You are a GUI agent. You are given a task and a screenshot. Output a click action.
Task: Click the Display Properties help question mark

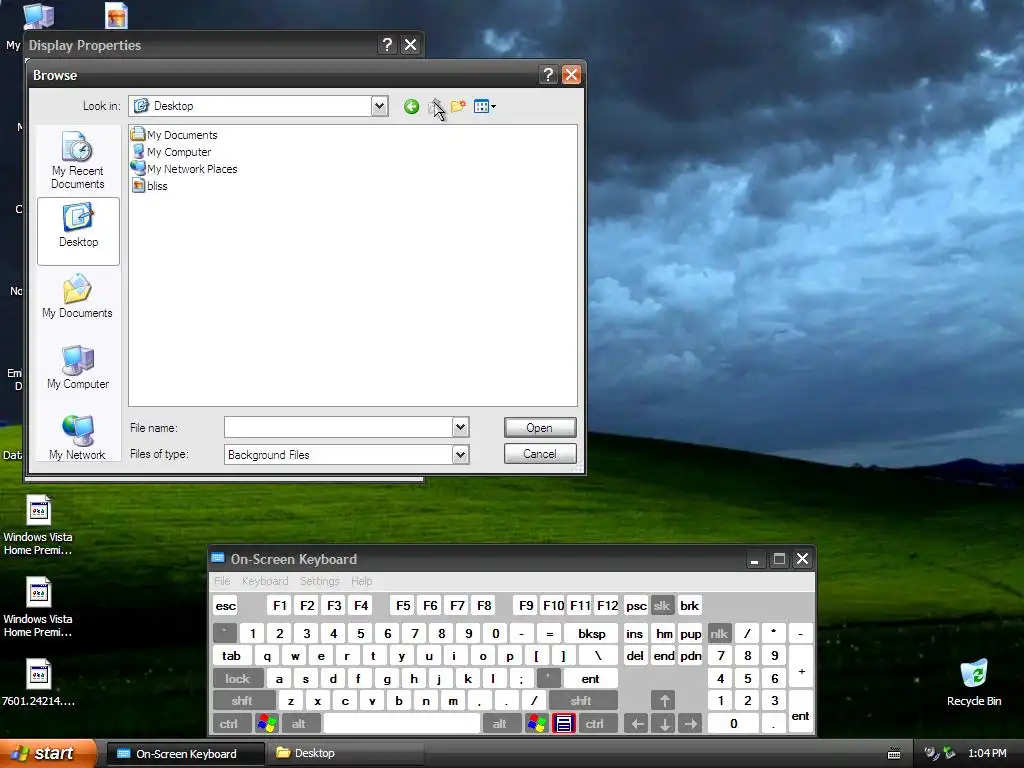[387, 45]
